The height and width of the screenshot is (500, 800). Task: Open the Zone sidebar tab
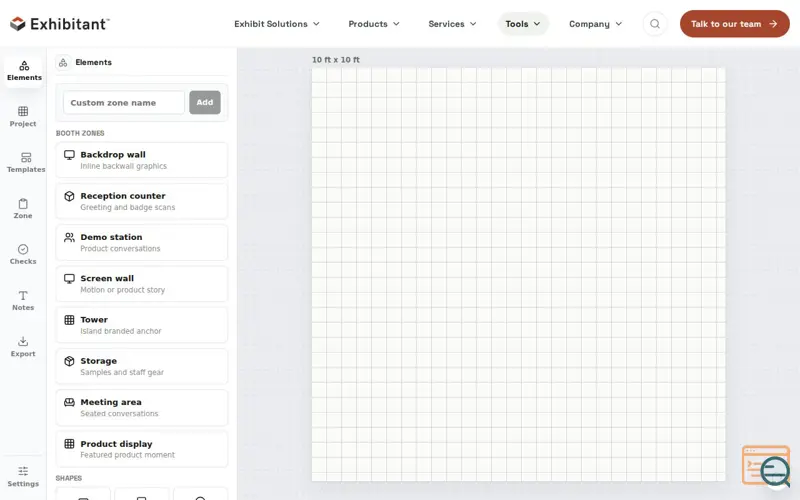coord(23,209)
